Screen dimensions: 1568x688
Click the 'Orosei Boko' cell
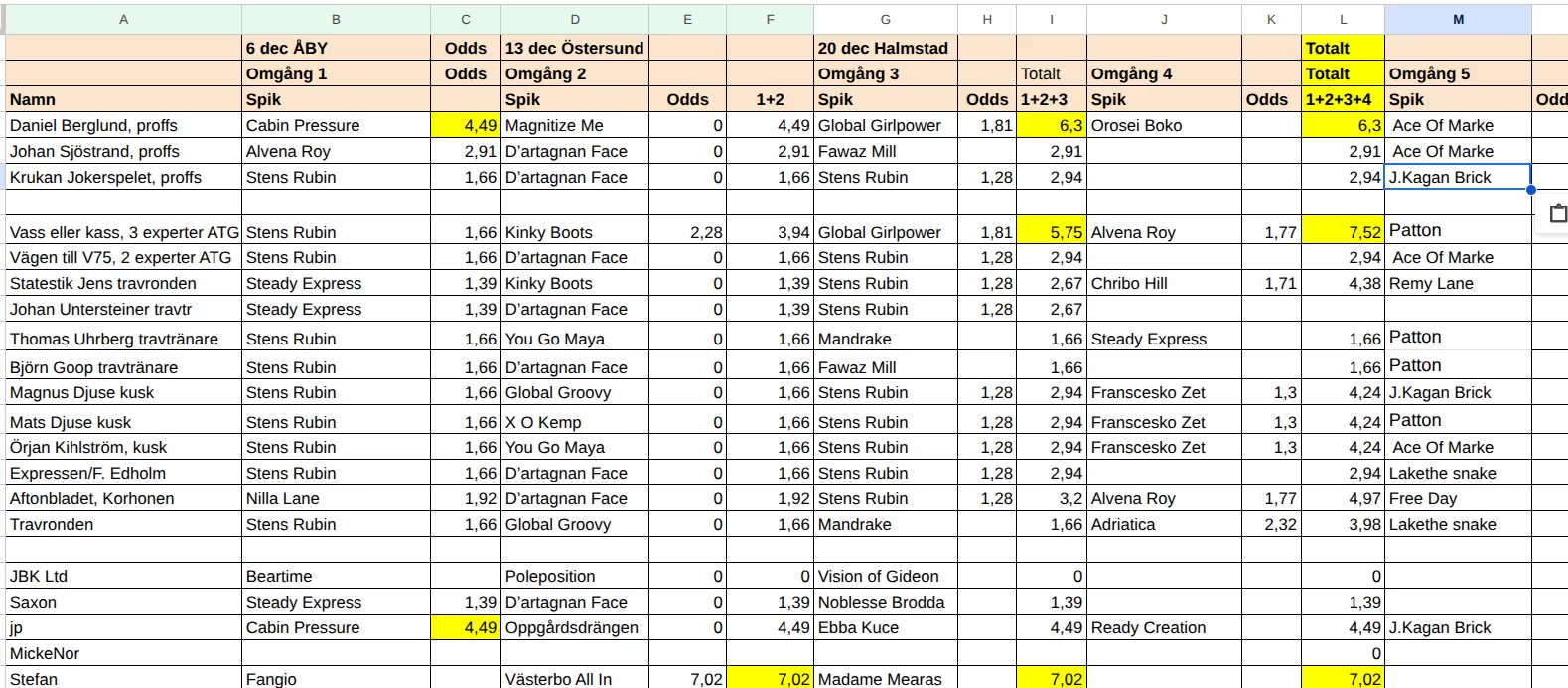click(x=1163, y=125)
